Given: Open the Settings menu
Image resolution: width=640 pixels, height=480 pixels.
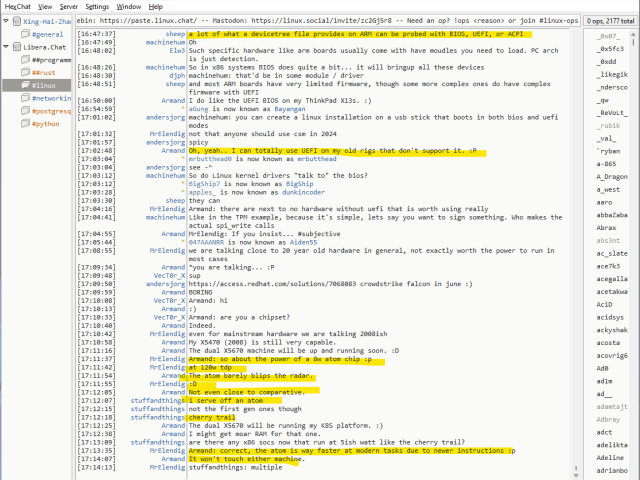Looking at the screenshot, I should [x=98, y=6].
